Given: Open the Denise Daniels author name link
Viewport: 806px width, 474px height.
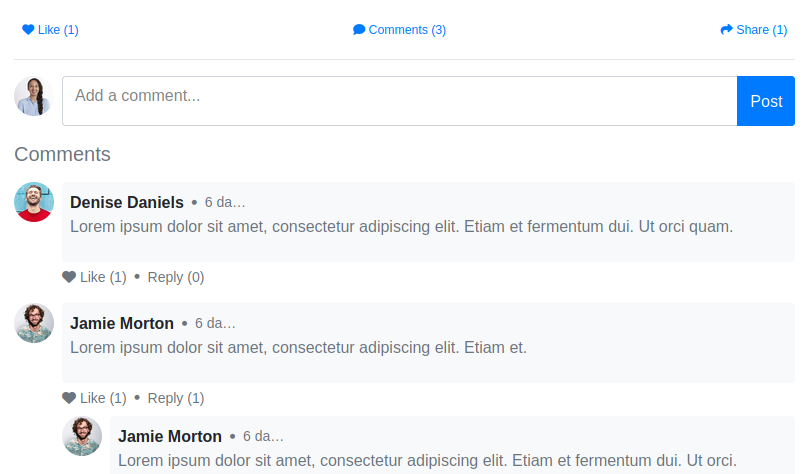Looking at the screenshot, I should (x=126, y=202).
